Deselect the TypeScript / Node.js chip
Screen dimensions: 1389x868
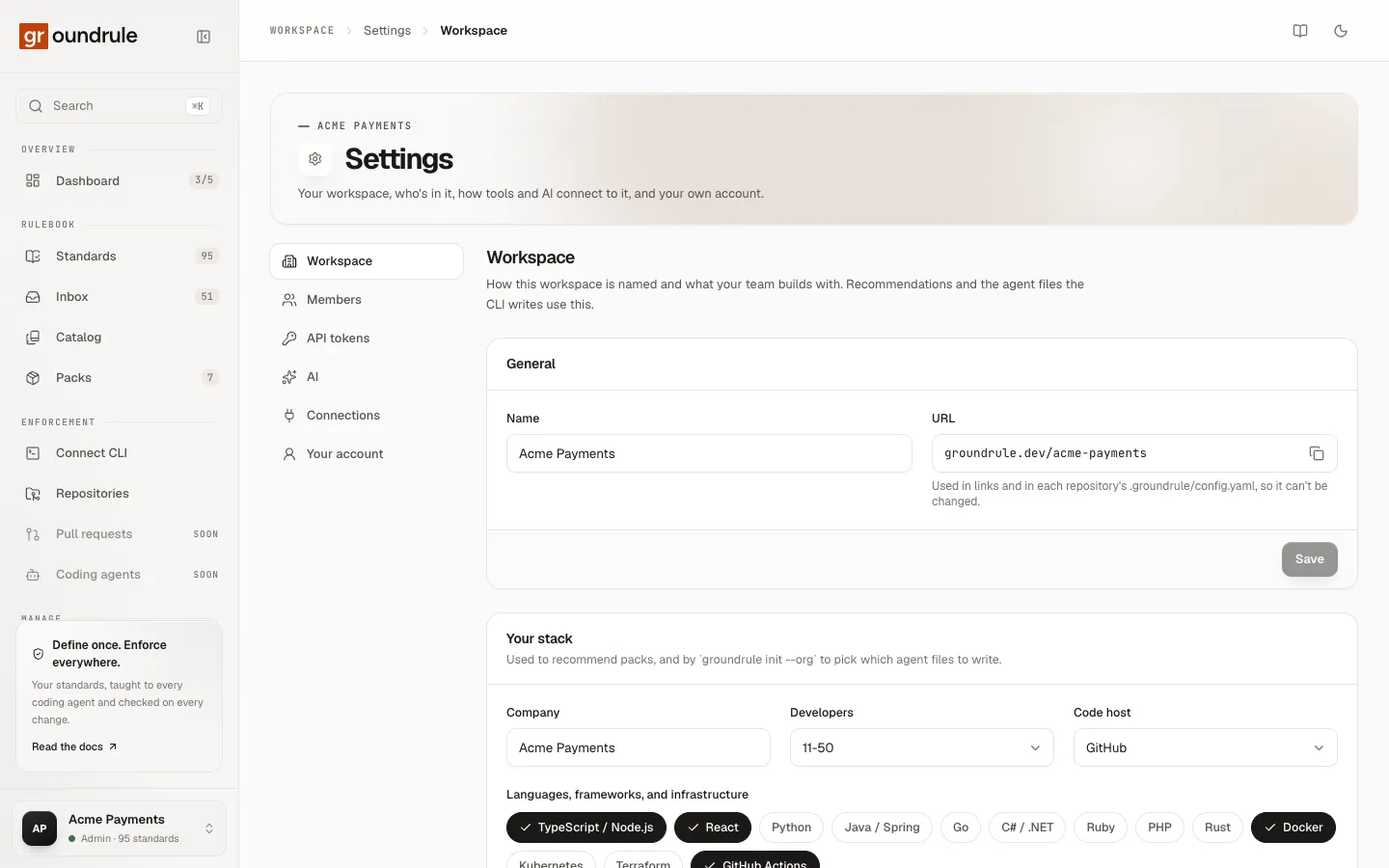click(586, 827)
